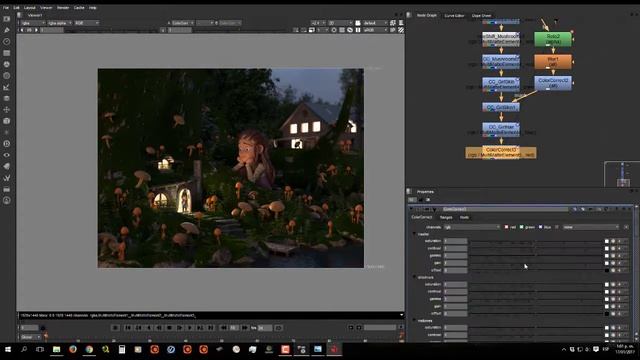
Task: Open the Merge nodes toolbar menu
Action: 7,98
